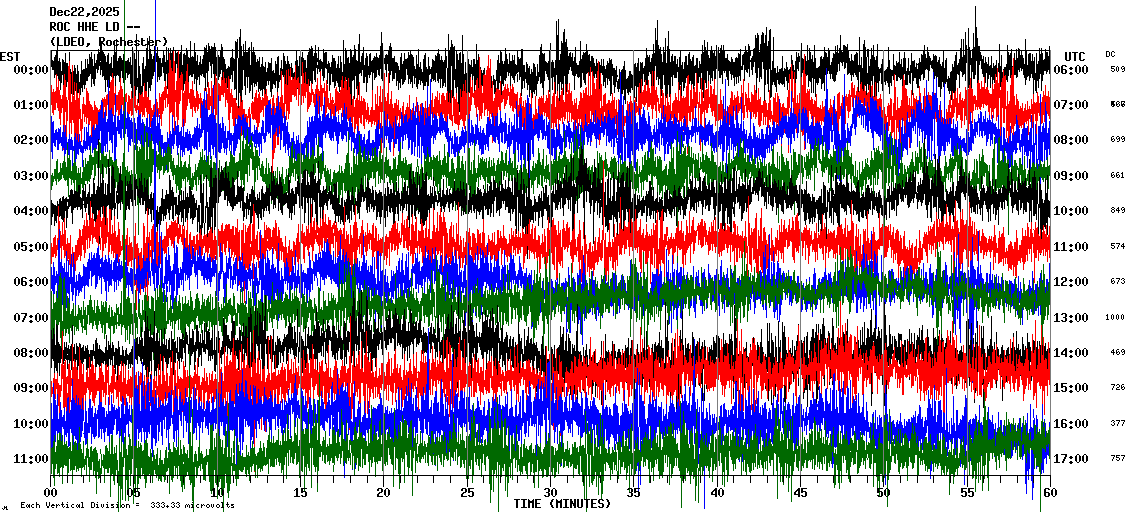Click the UTC-side 07:00 label
1130x519 pixels.
click(1070, 105)
